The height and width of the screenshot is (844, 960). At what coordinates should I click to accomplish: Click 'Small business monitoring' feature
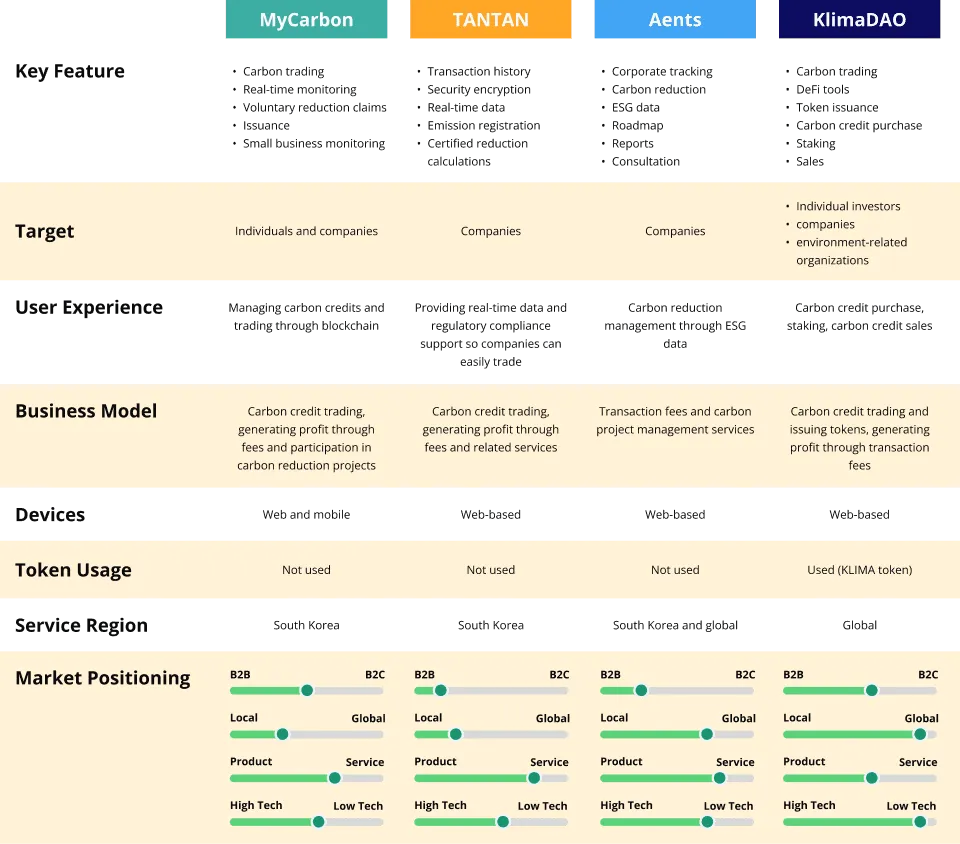[313, 143]
